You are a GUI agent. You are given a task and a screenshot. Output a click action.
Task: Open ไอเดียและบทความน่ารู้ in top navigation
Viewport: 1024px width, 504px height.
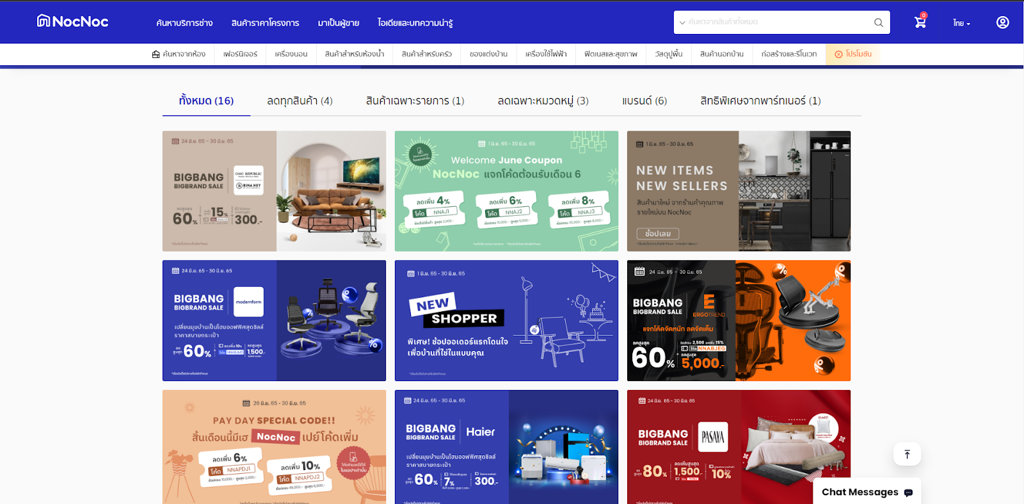(415, 23)
